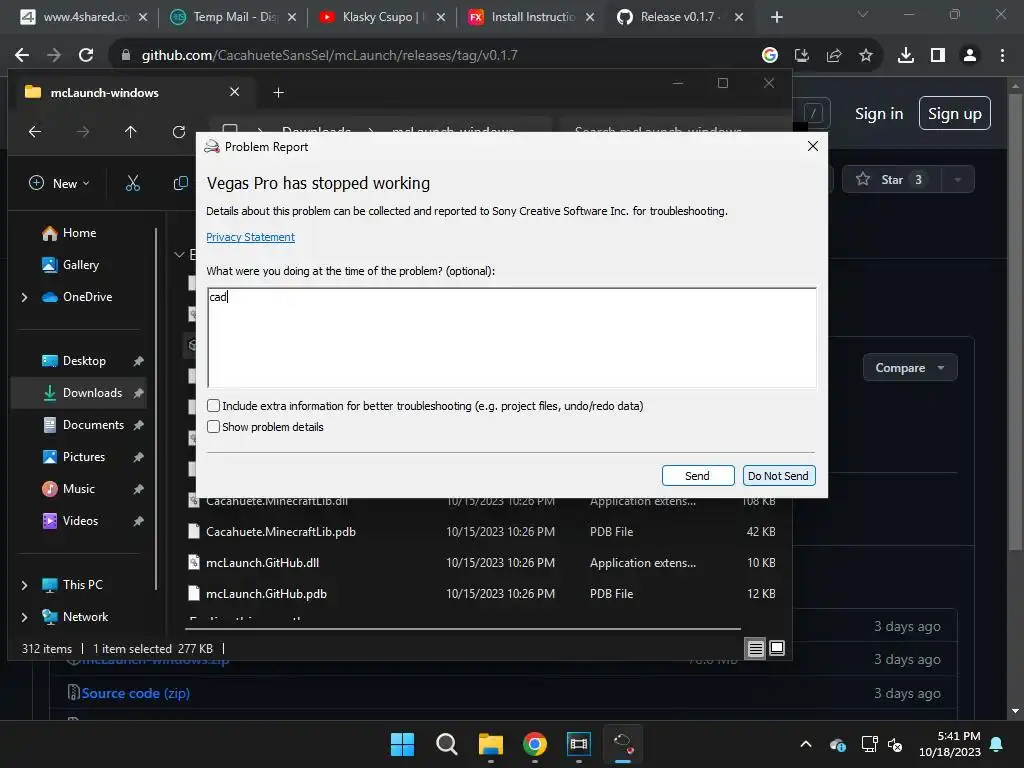The width and height of the screenshot is (1024, 768).
Task: Open Windows taskbar Search
Action: click(447, 744)
